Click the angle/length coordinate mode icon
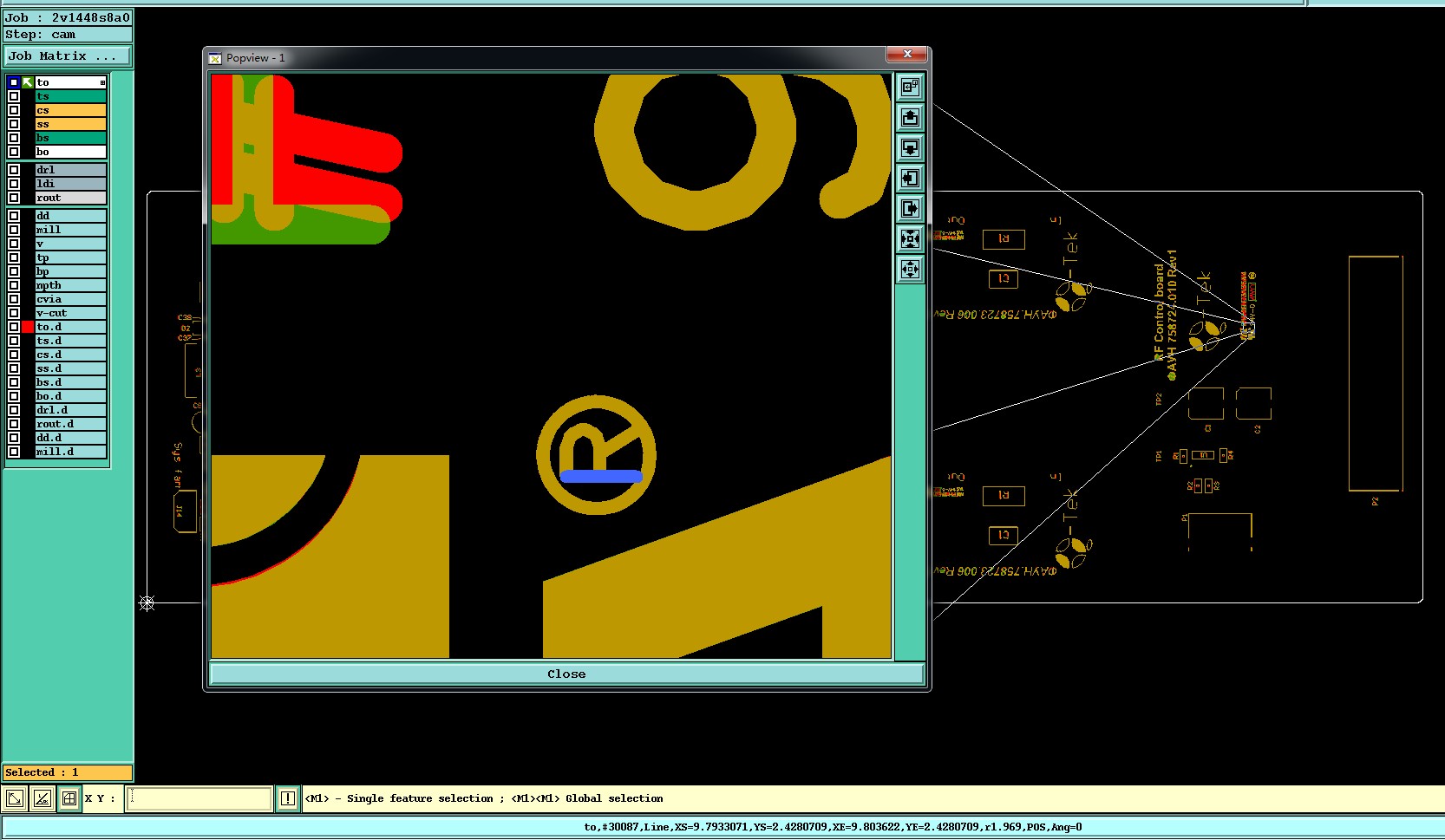Screen dimensions: 1445x840 pyautogui.click(x=42, y=798)
